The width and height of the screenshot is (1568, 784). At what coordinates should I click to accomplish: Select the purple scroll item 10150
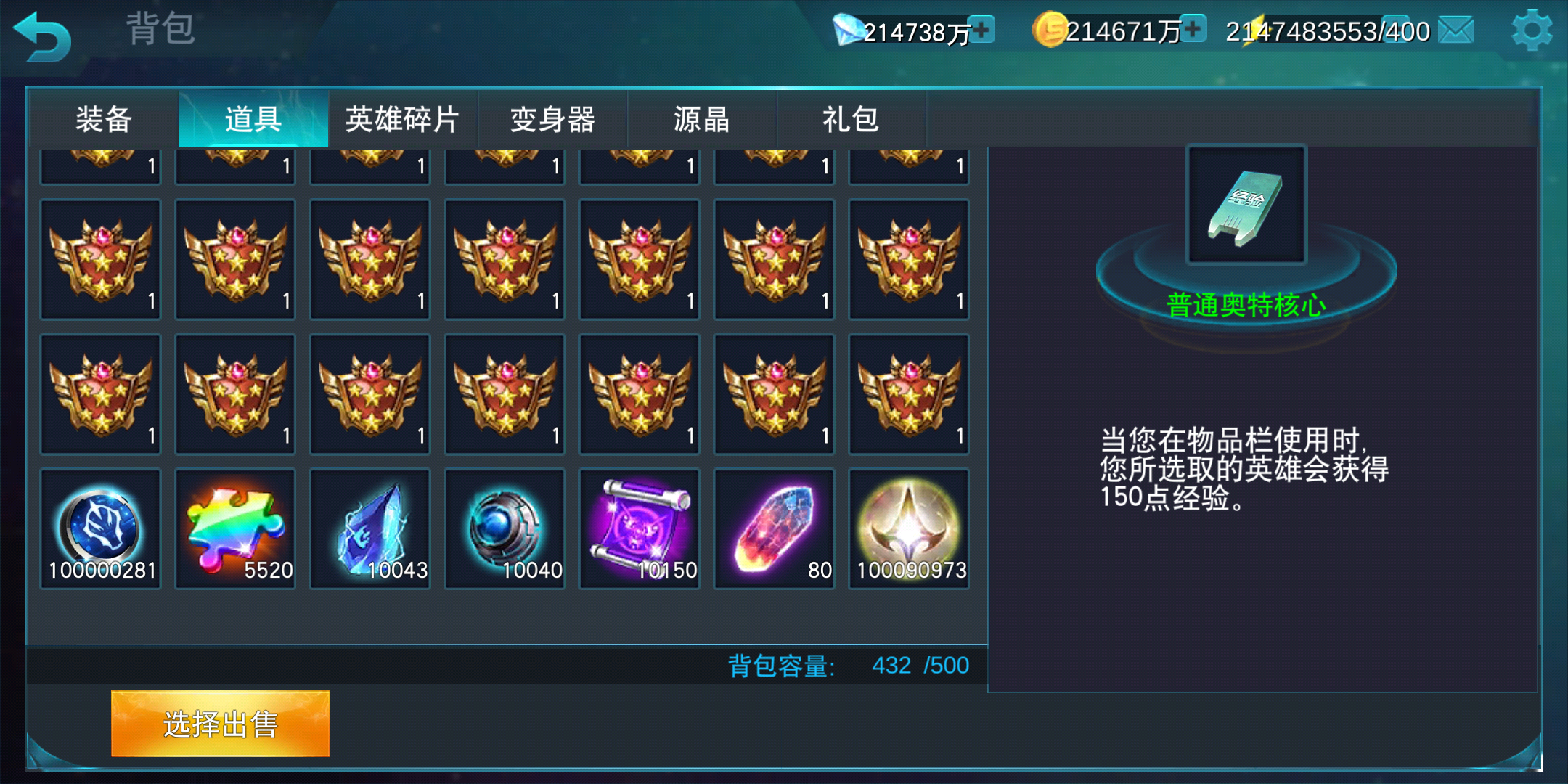pos(640,528)
